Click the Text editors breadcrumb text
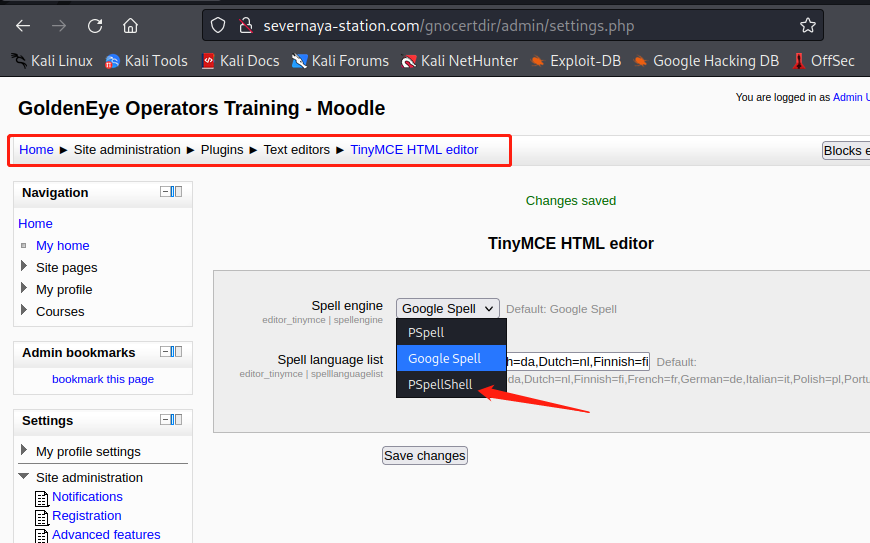This screenshot has height=543, width=870. point(296,150)
